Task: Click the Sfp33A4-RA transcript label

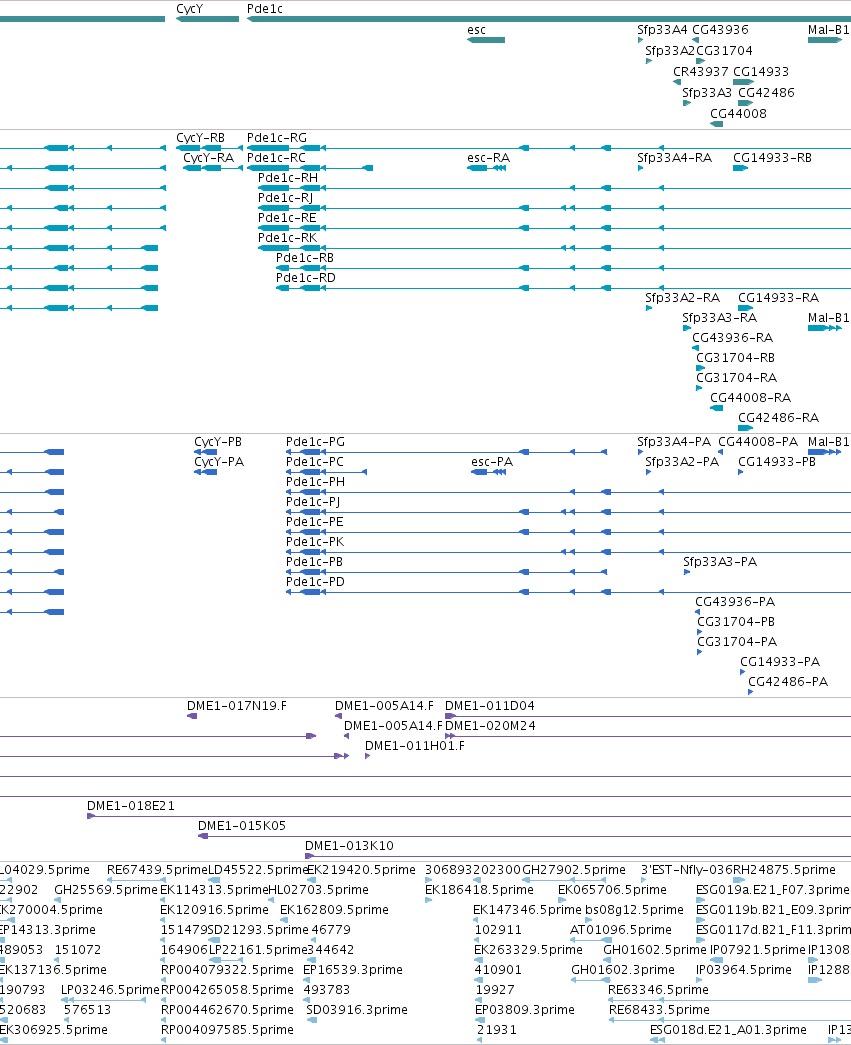Action: (674, 157)
